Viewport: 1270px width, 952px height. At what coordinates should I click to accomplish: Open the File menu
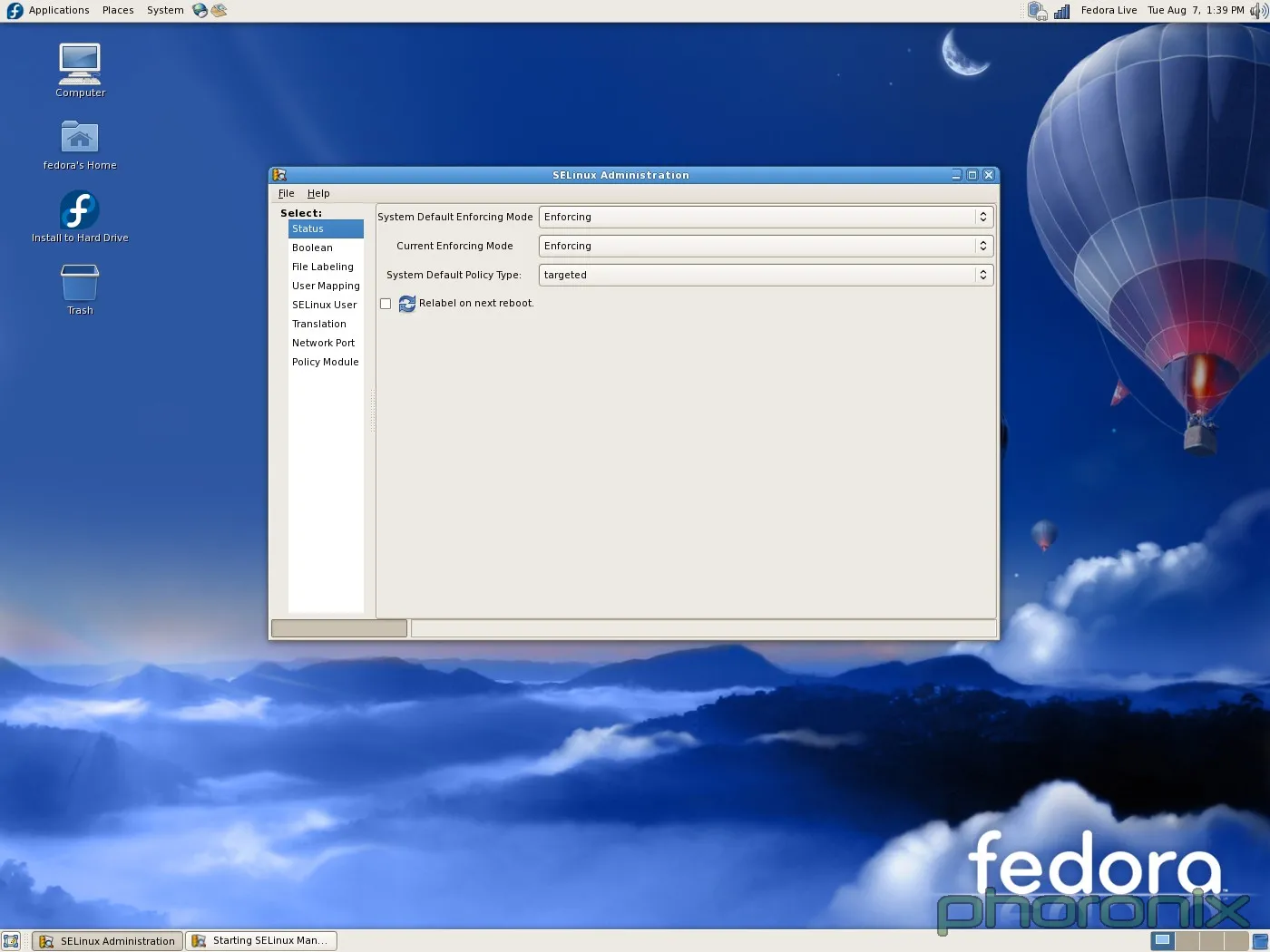point(286,193)
